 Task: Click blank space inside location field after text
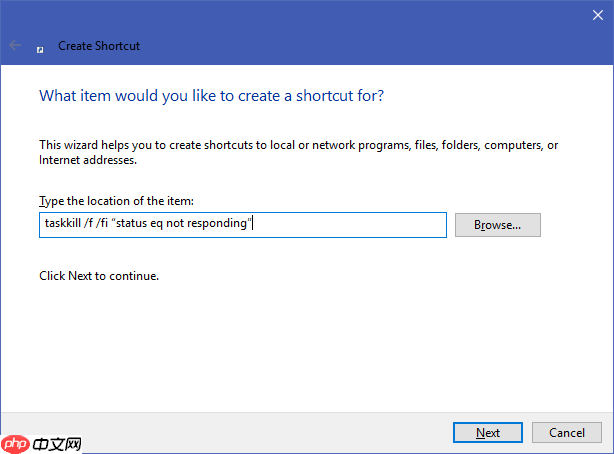tap(350, 225)
